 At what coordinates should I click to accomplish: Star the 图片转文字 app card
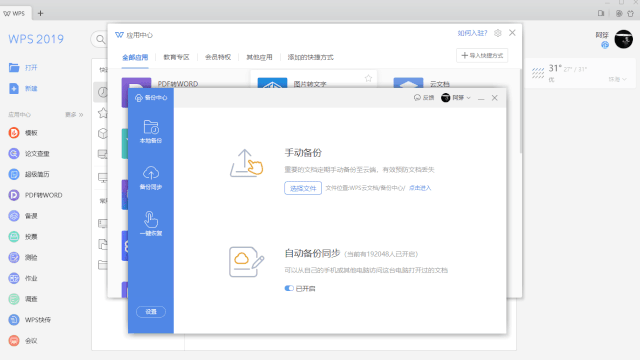[369, 78]
